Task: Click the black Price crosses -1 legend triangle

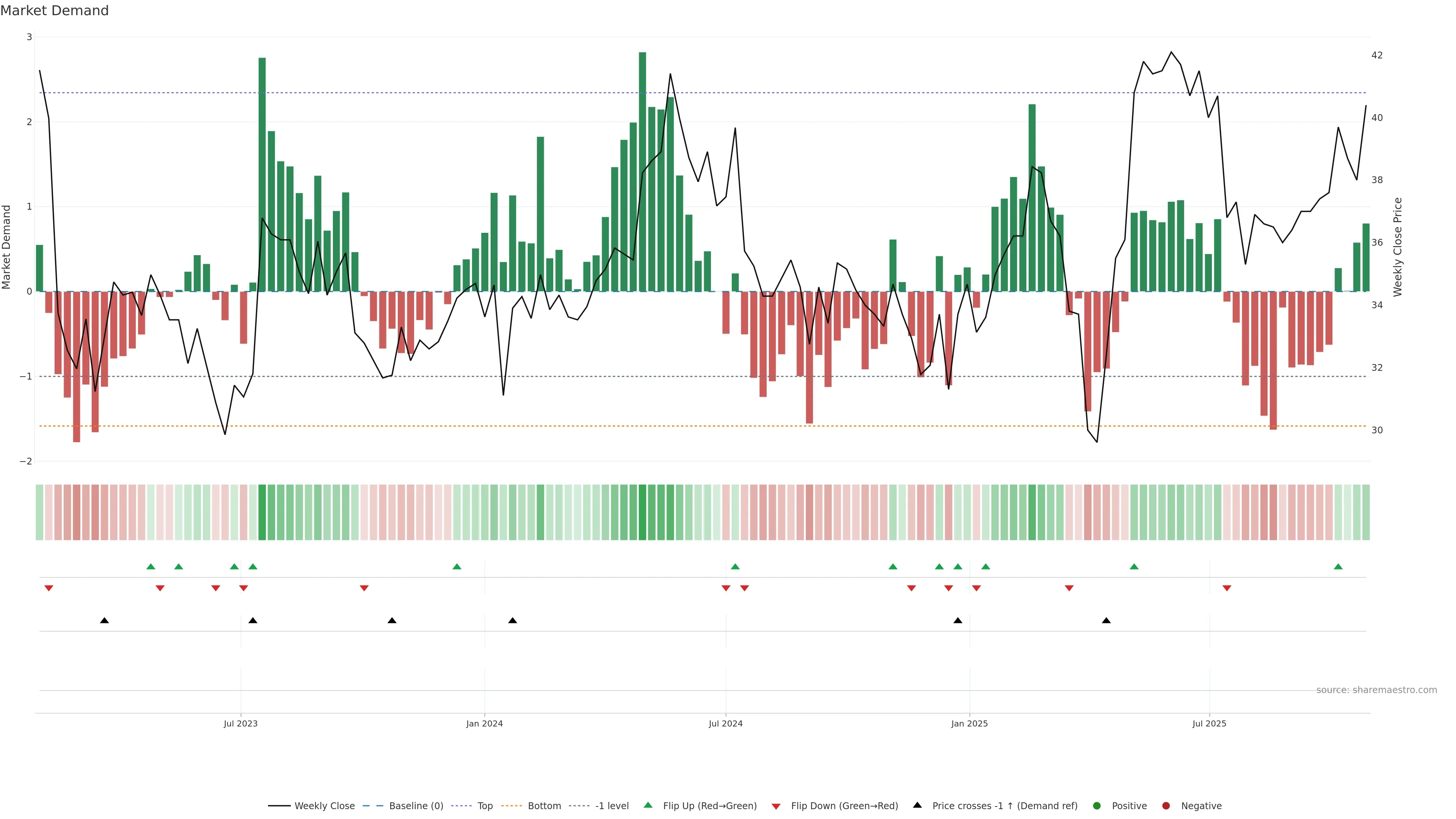Action: 917,805
